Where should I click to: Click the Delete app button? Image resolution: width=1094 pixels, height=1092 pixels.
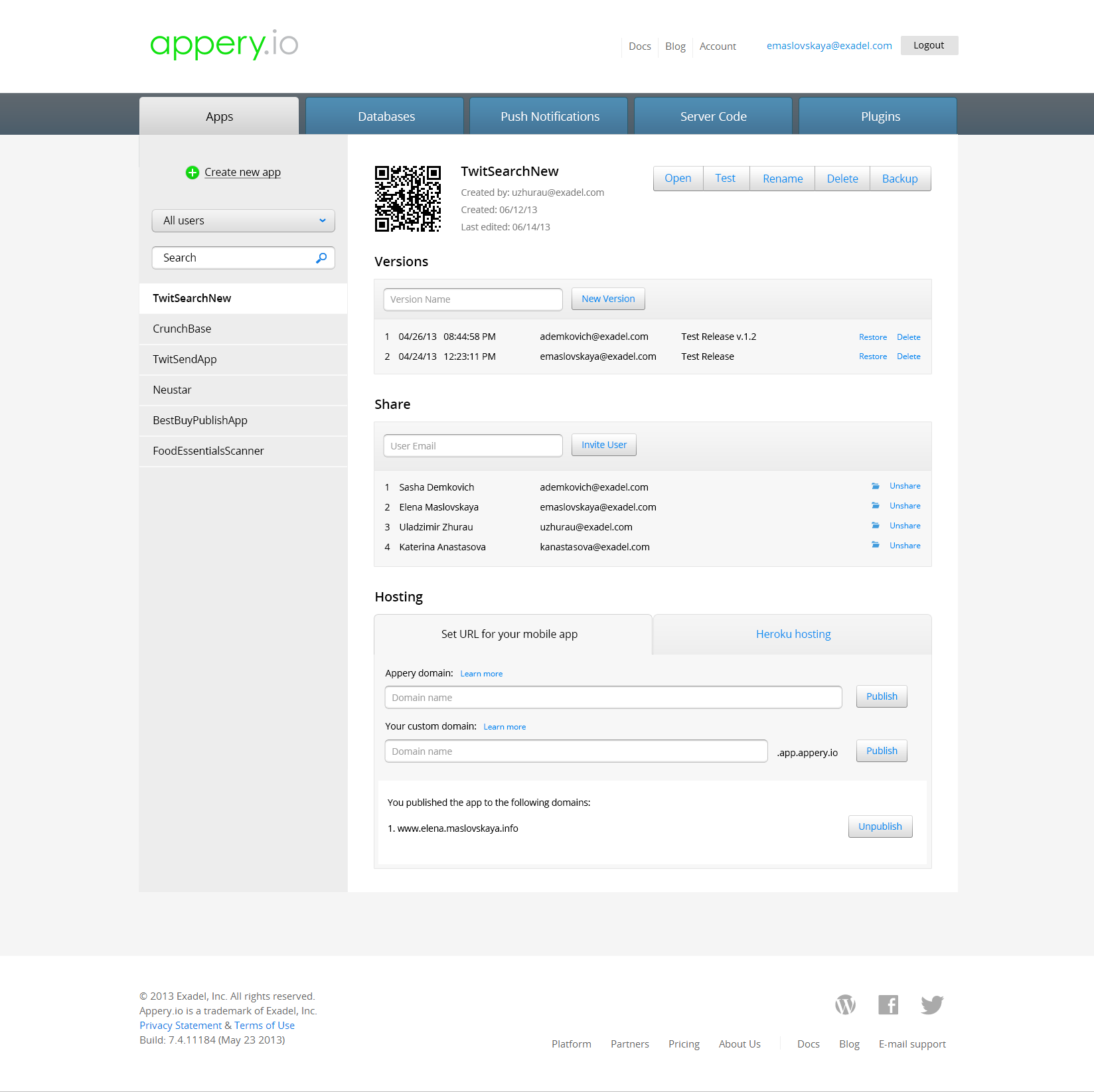click(842, 179)
